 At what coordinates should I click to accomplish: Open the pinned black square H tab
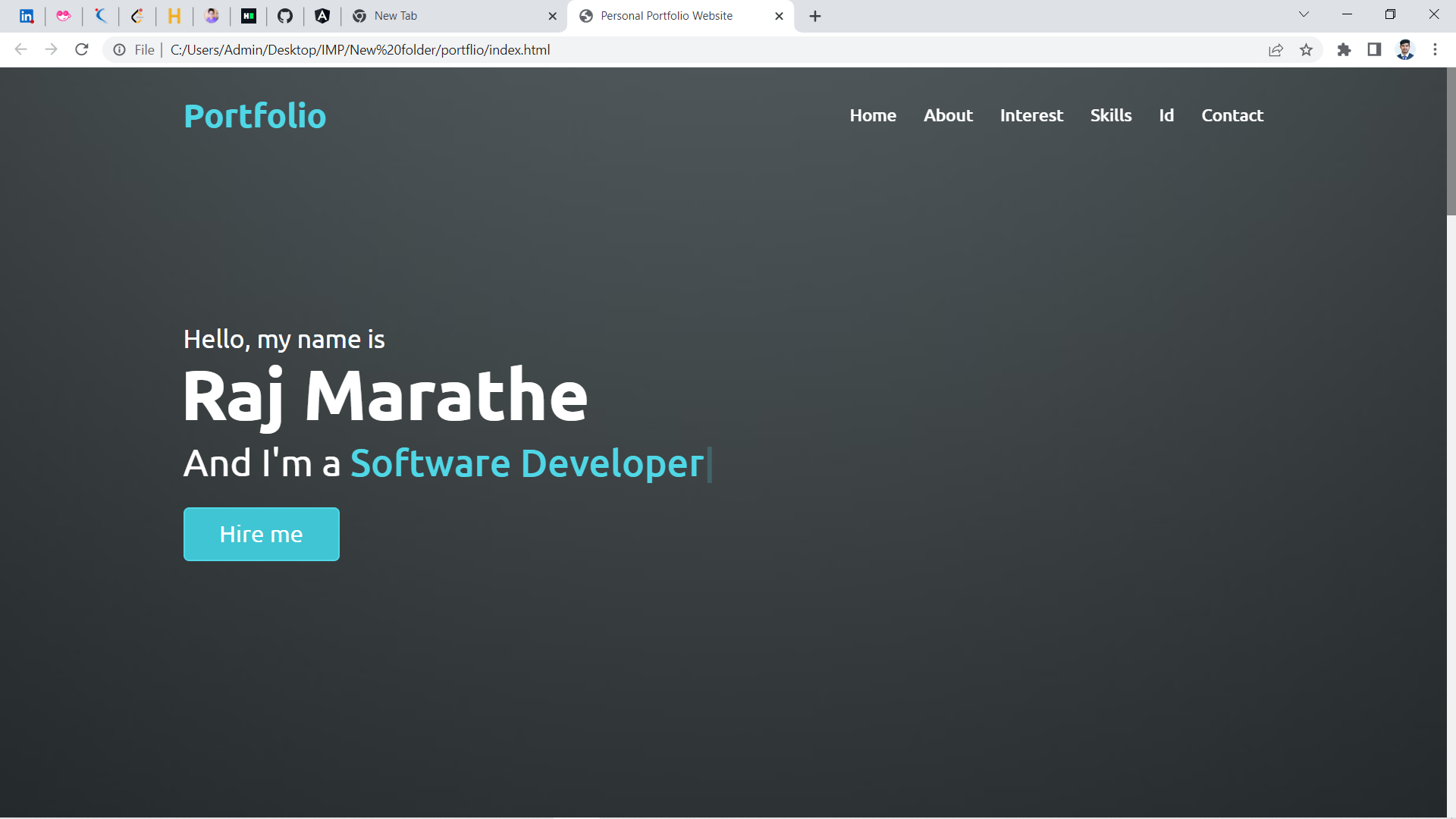point(249,16)
